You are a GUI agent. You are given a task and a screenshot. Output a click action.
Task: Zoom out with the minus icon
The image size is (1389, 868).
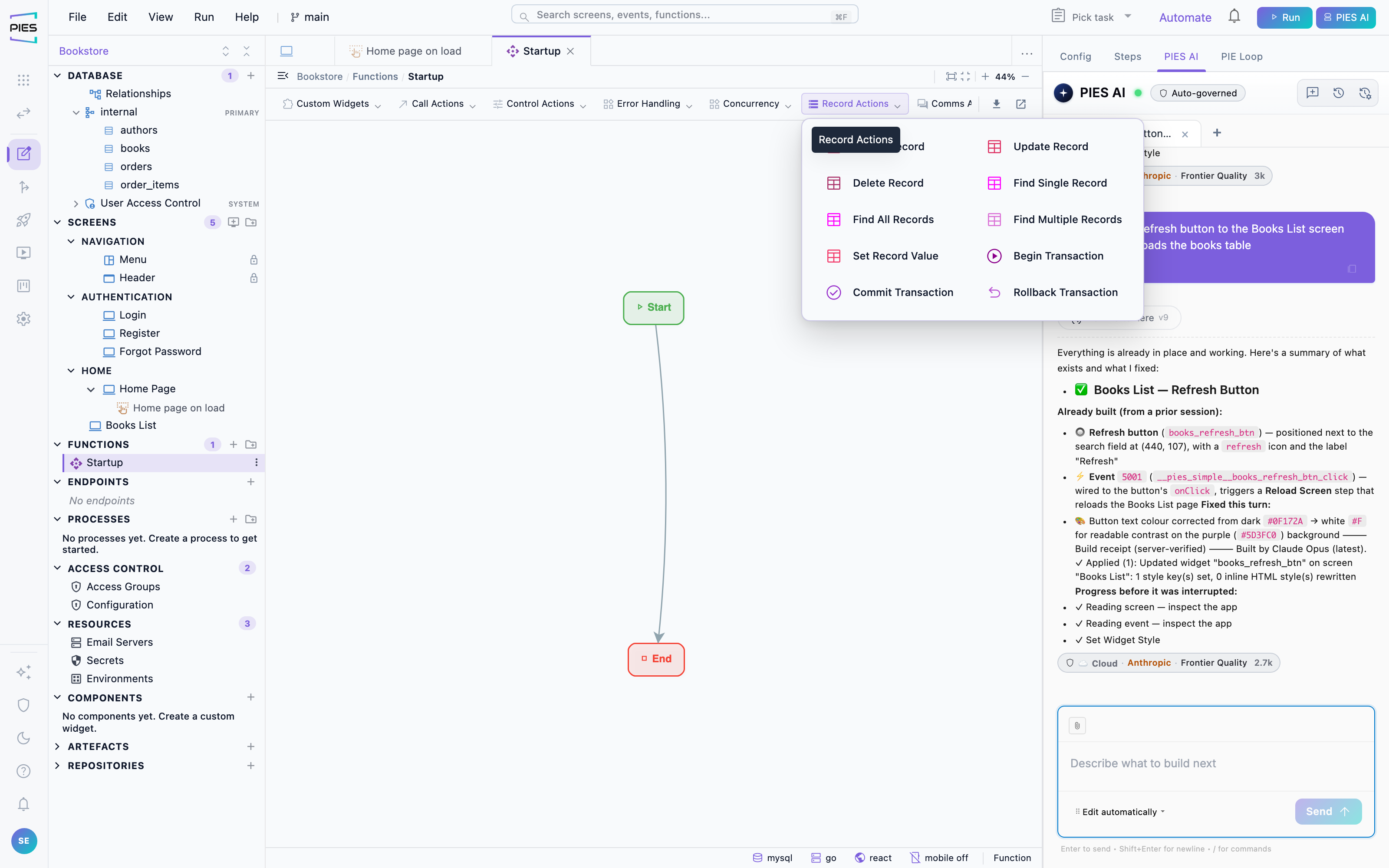point(1025,76)
